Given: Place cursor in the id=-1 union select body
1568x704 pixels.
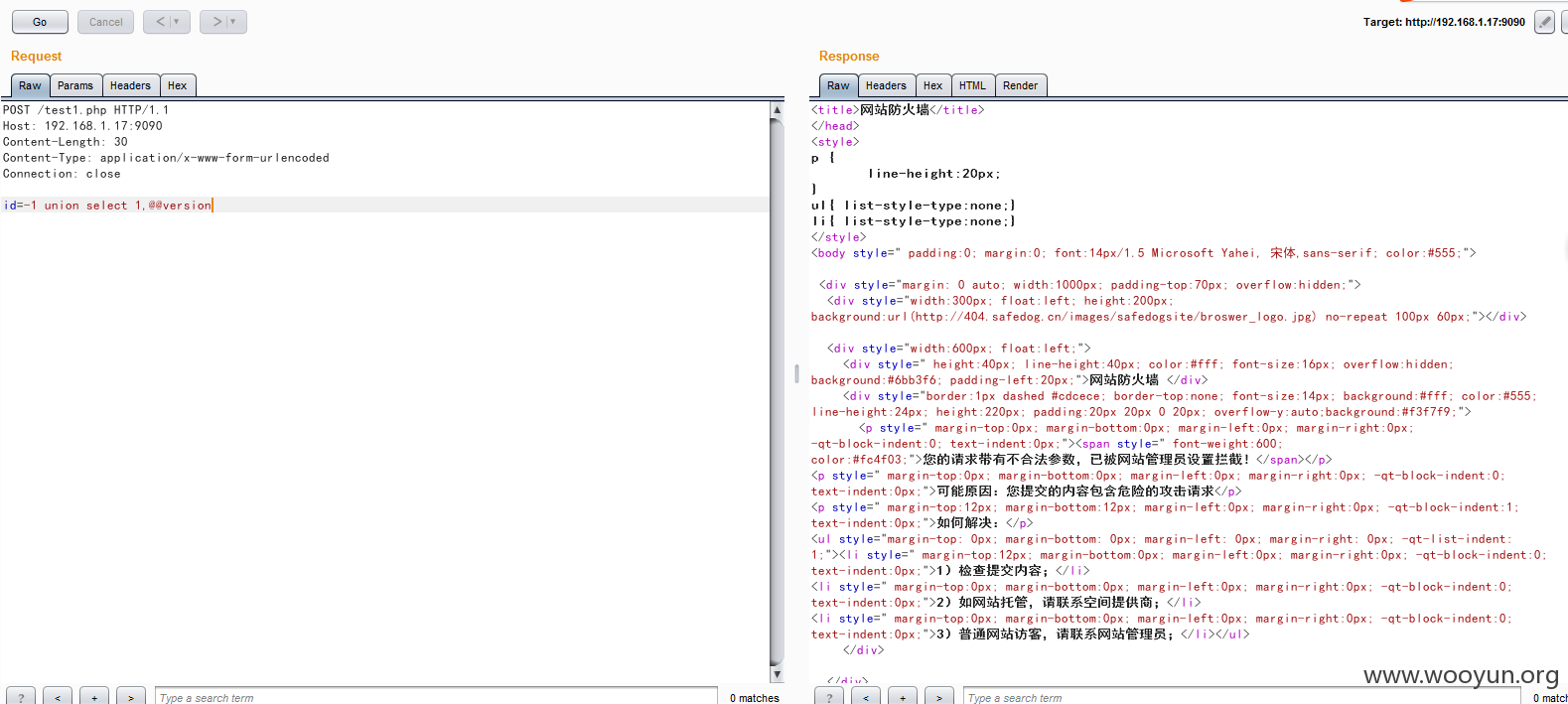Looking at the screenshot, I should (x=107, y=206).
